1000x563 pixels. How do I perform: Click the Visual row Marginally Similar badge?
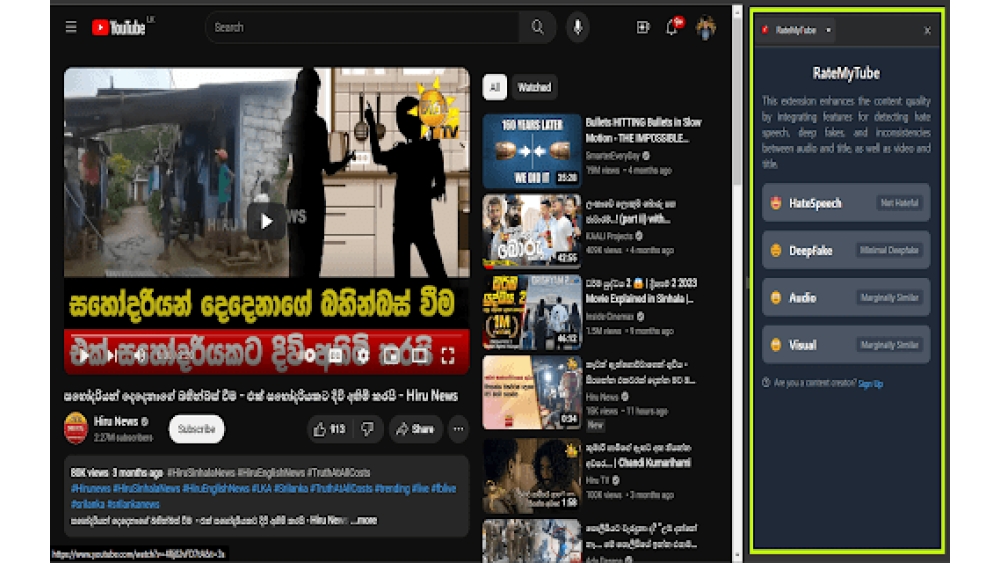pos(889,344)
